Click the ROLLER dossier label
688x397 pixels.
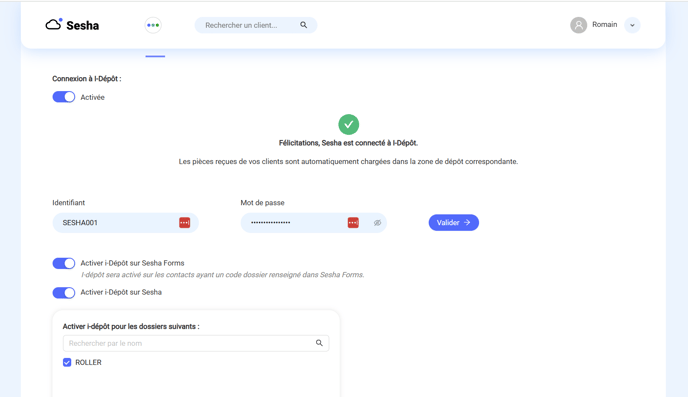[x=88, y=362]
